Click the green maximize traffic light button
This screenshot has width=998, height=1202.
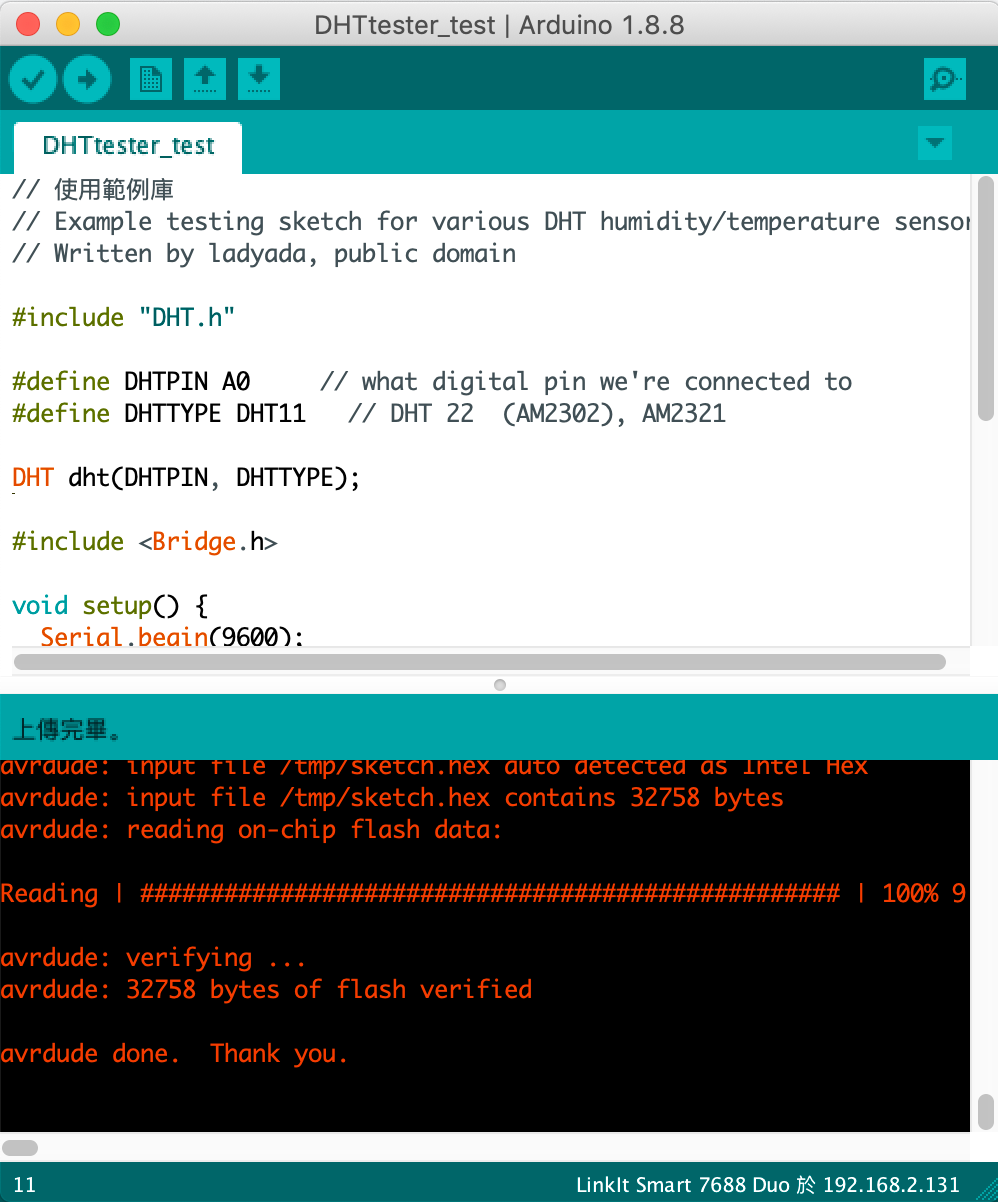pos(108,22)
